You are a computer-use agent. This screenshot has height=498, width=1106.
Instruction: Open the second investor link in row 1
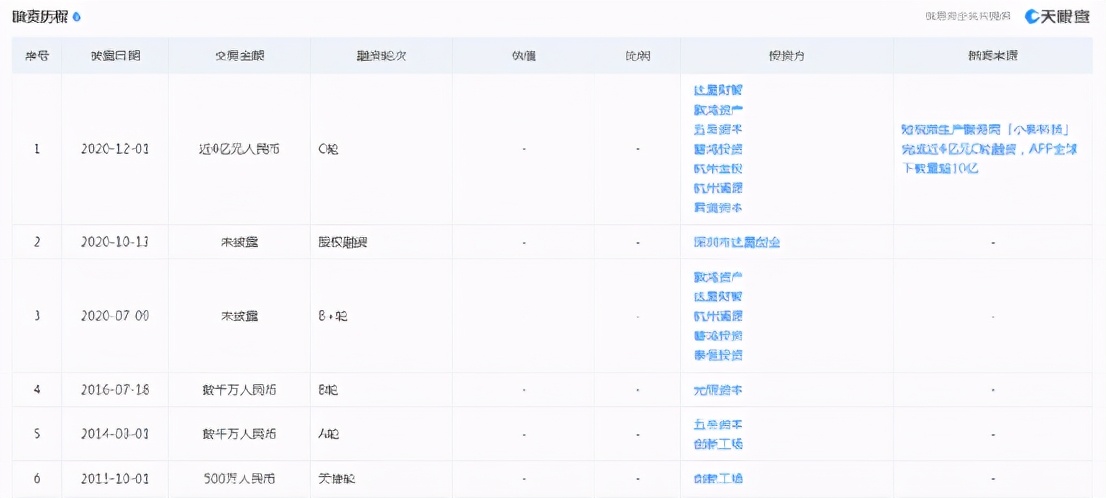(x=718, y=110)
